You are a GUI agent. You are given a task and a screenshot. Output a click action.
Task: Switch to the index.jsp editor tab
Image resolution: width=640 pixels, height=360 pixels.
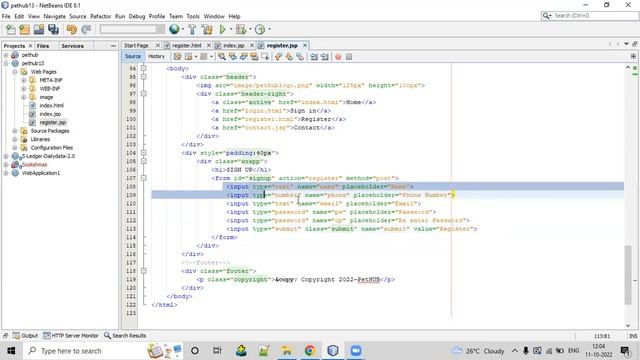tap(233, 45)
